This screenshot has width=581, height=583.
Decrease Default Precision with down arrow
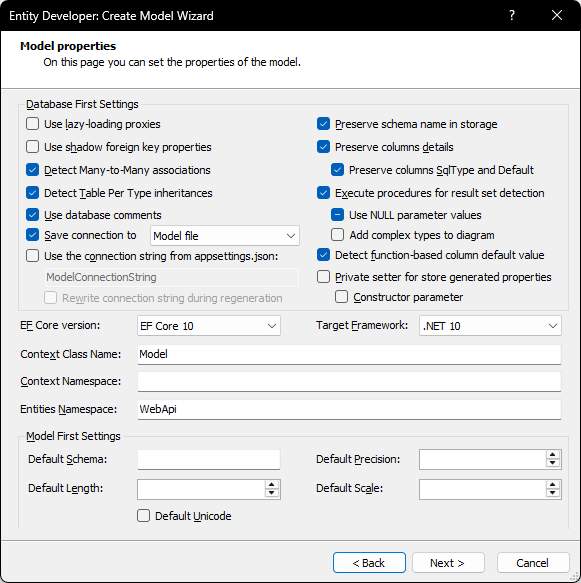(553, 464)
